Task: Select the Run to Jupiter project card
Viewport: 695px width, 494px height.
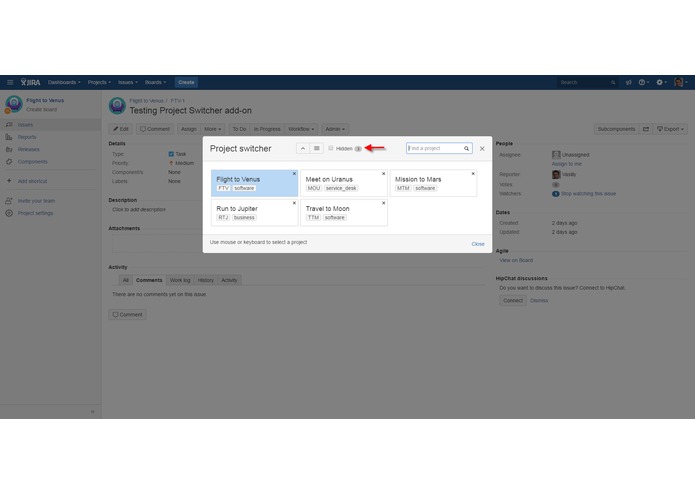Action: pos(254,213)
